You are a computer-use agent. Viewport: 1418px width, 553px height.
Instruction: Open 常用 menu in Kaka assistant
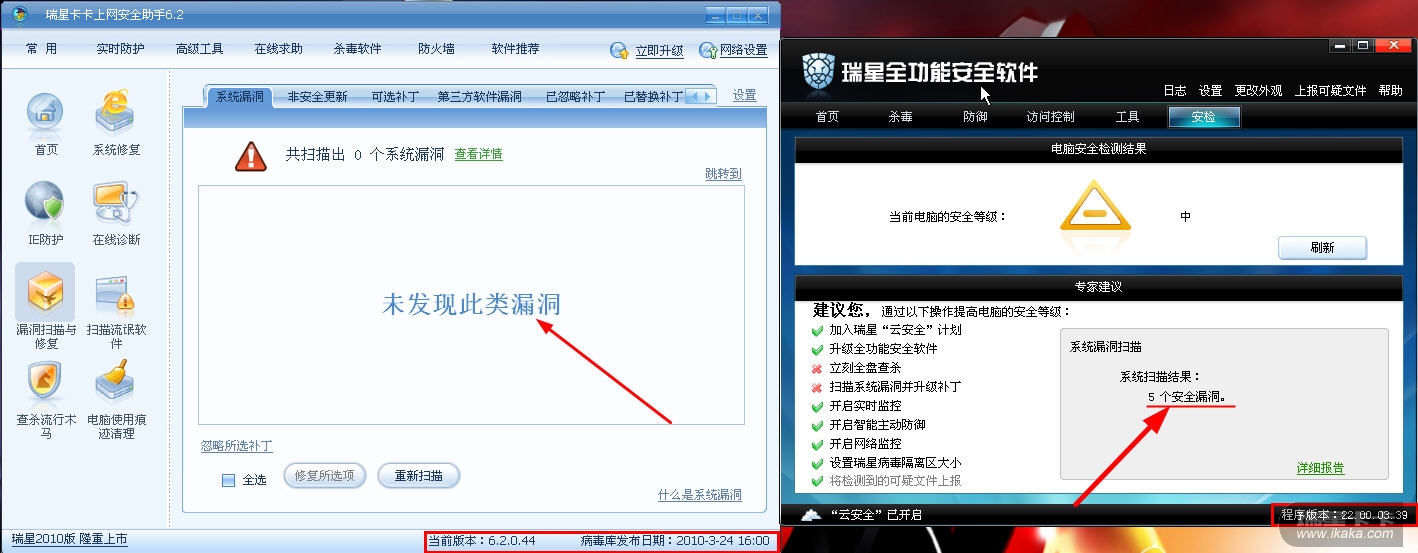[x=42, y=49]
